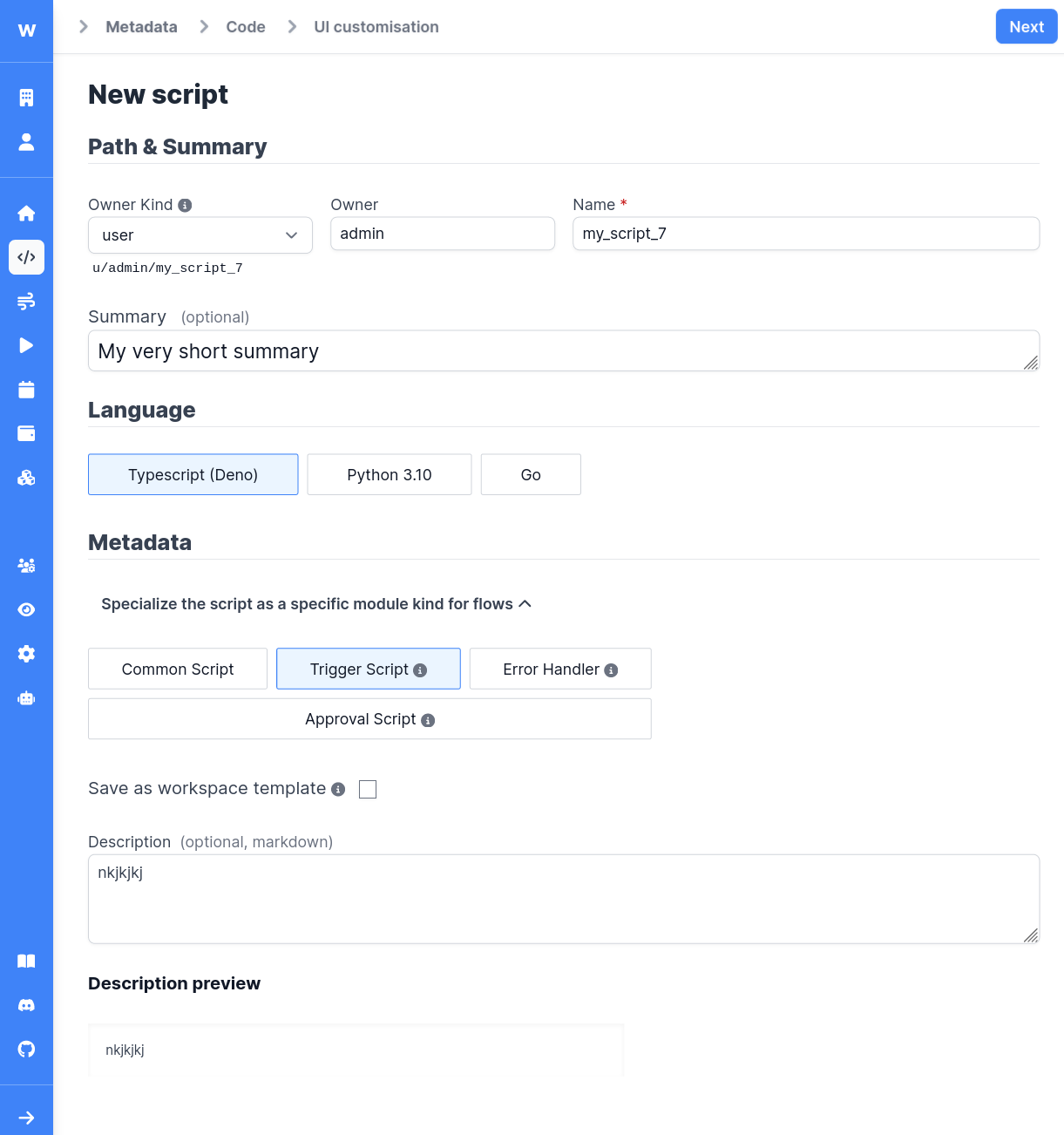
Task: Select Python 3.10 language
Action: [x=390, y=474]
